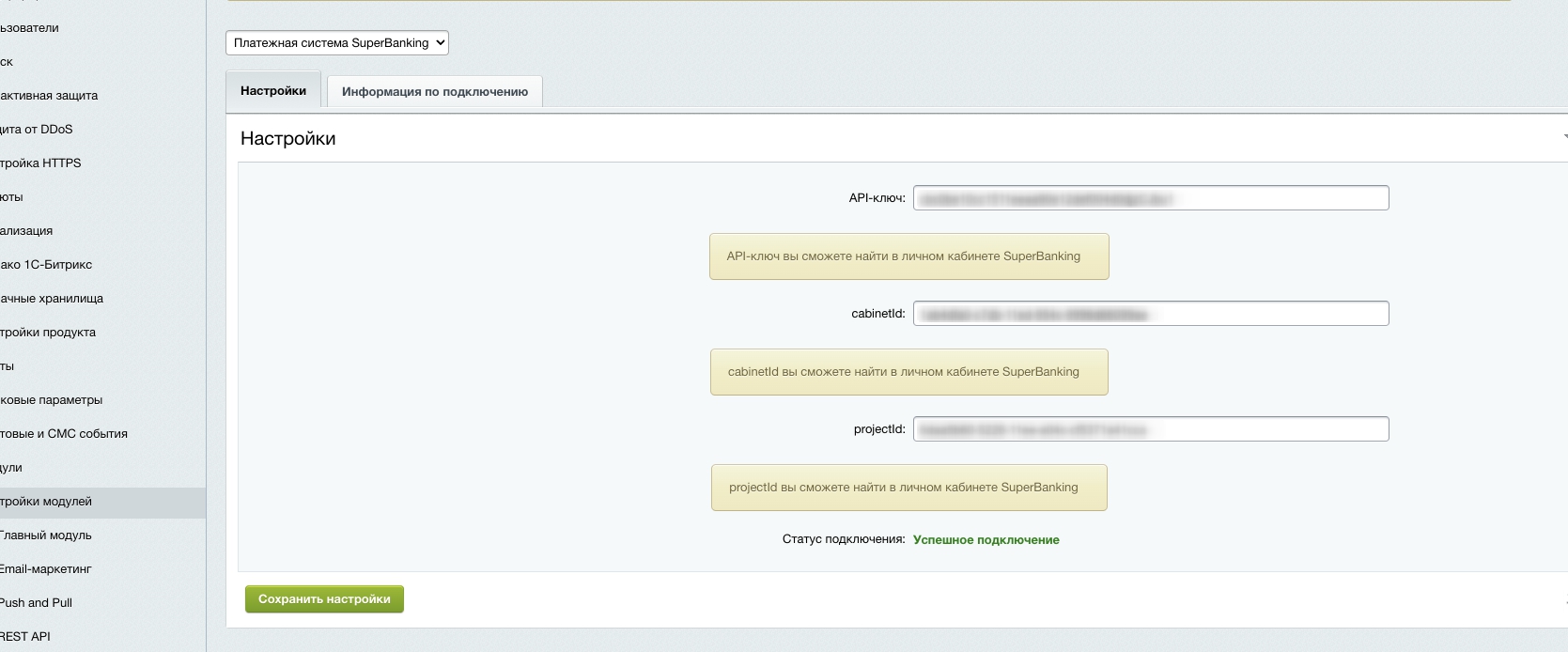Image resolution: width=1568 pixels, height=652 pixels.
Task: Open the mail and СМС события entry
Action: [x=64, y=434]
